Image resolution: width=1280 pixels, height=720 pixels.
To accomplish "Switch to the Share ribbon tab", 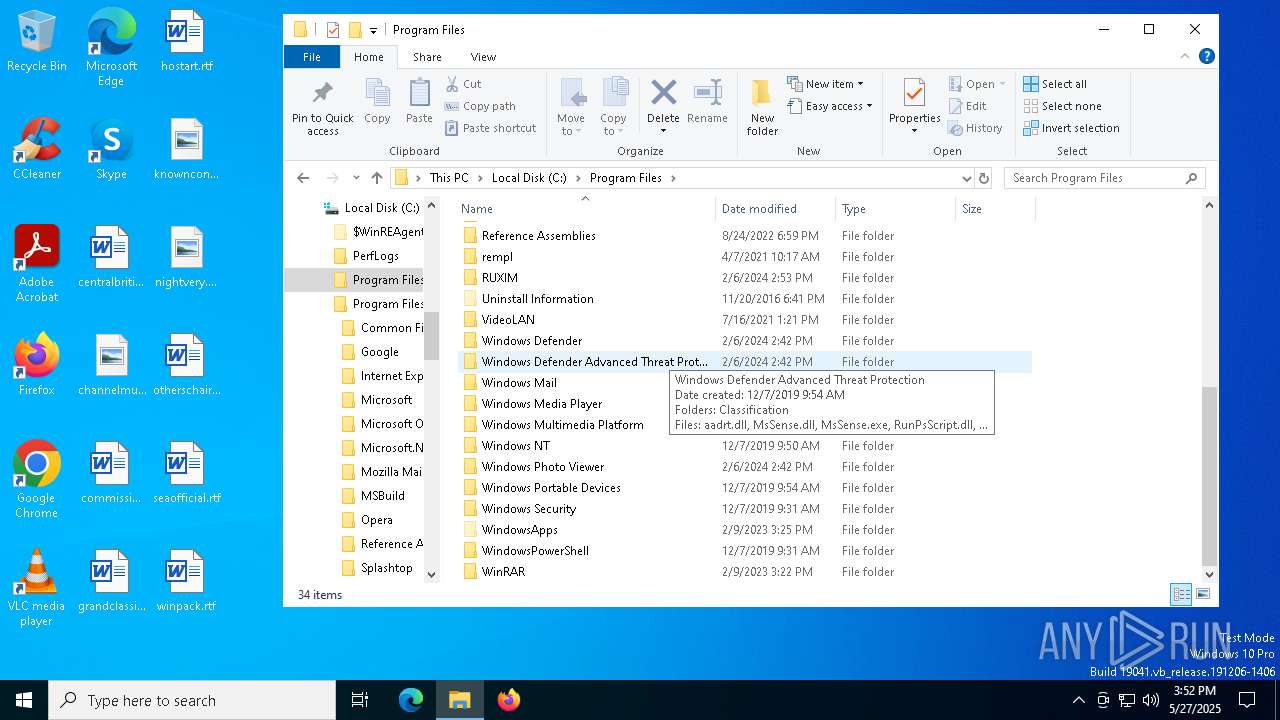I will [427, 57].
